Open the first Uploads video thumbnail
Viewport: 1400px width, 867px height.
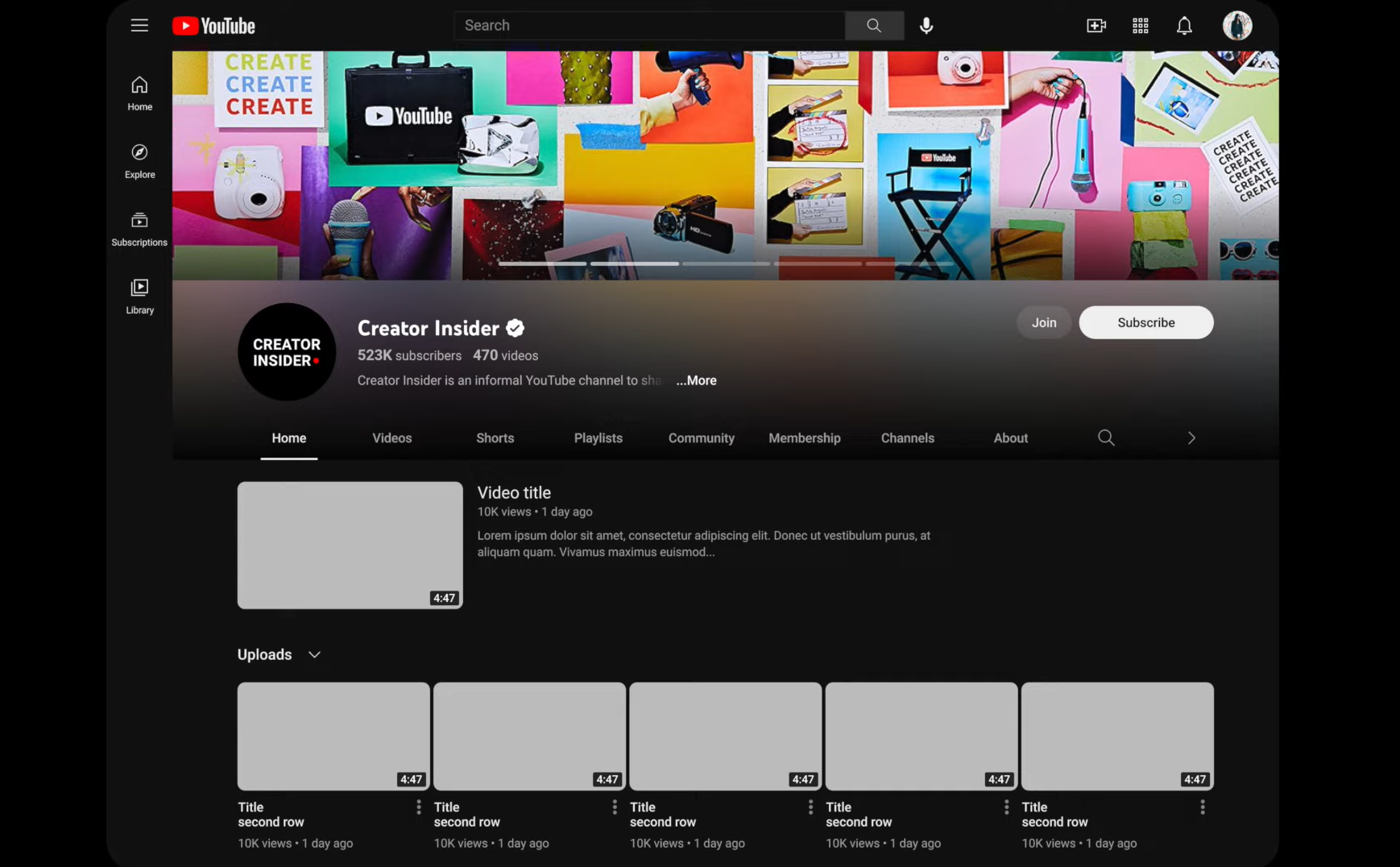(333, 736)
